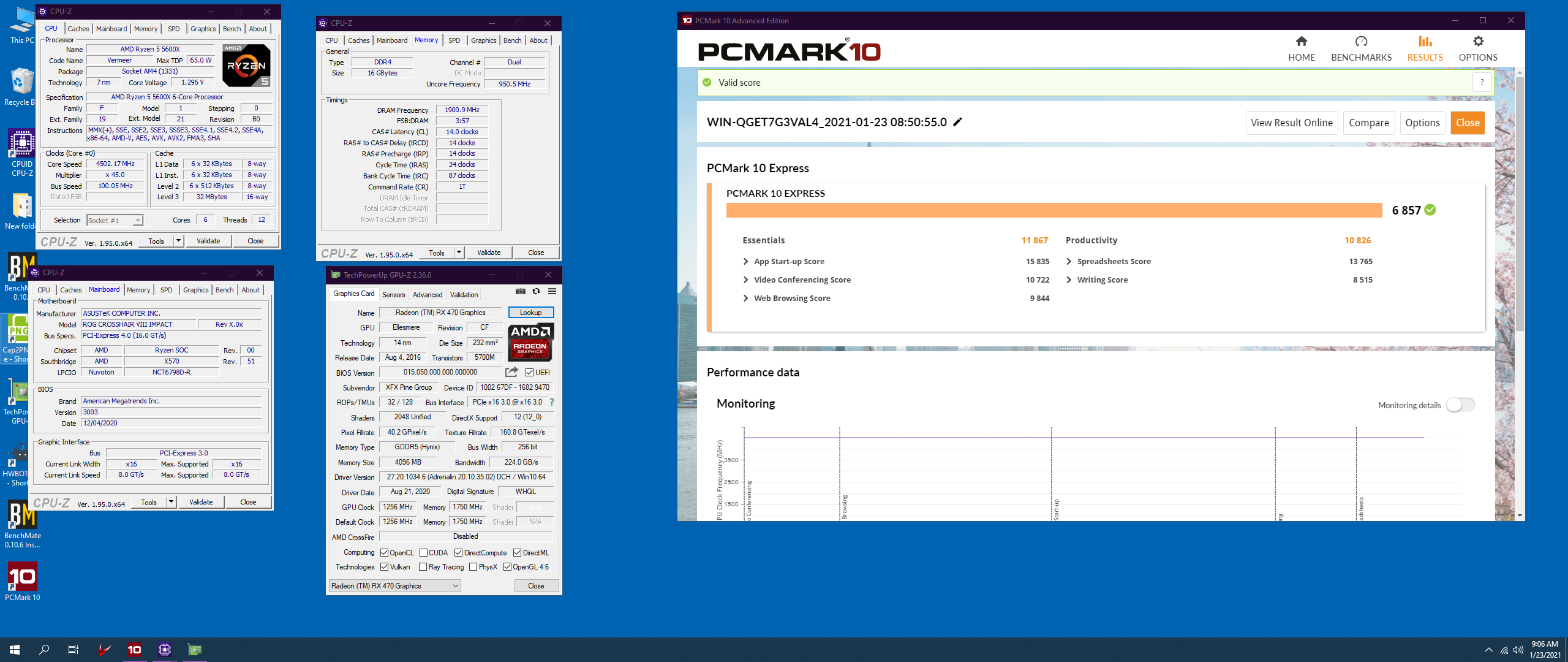Toggle the PhysX checkbox
This screenshot has height=662, width=1568.
click(473, 567)
